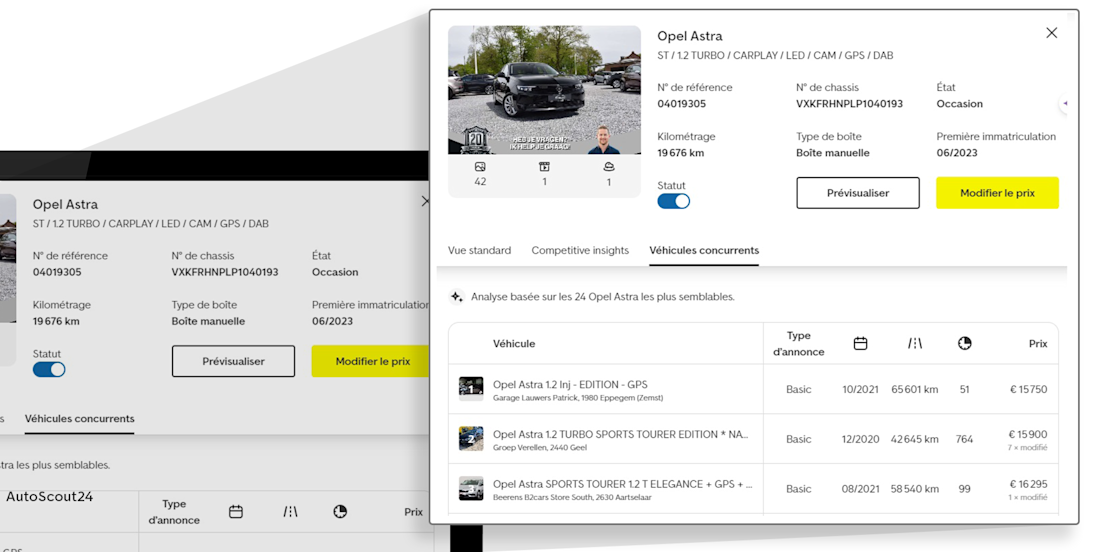Image resolution: width=1100 pixels, height=552 pixels.
Task: Click Prévisualiser button in background window
Action: tap(234, 361)
